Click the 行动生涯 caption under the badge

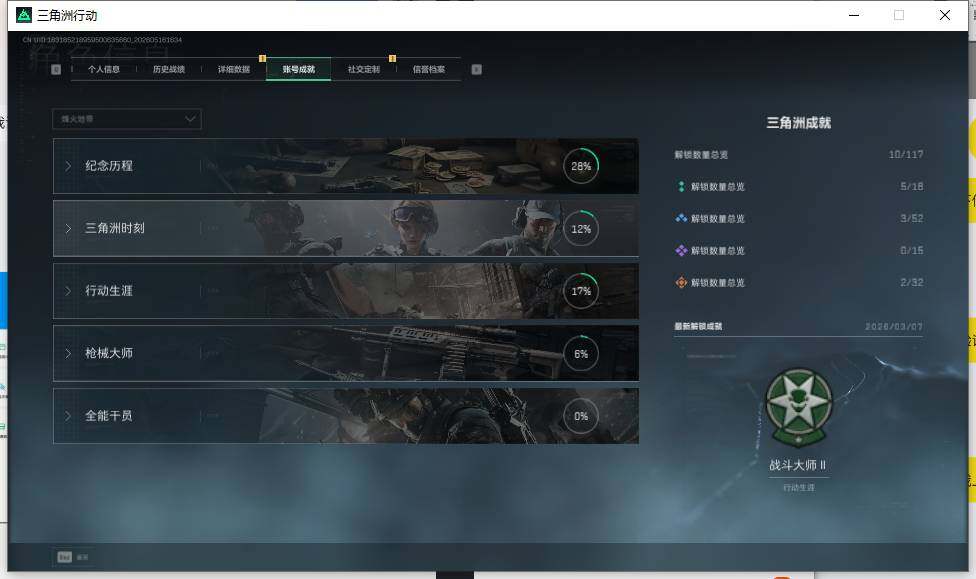(799, 487)
